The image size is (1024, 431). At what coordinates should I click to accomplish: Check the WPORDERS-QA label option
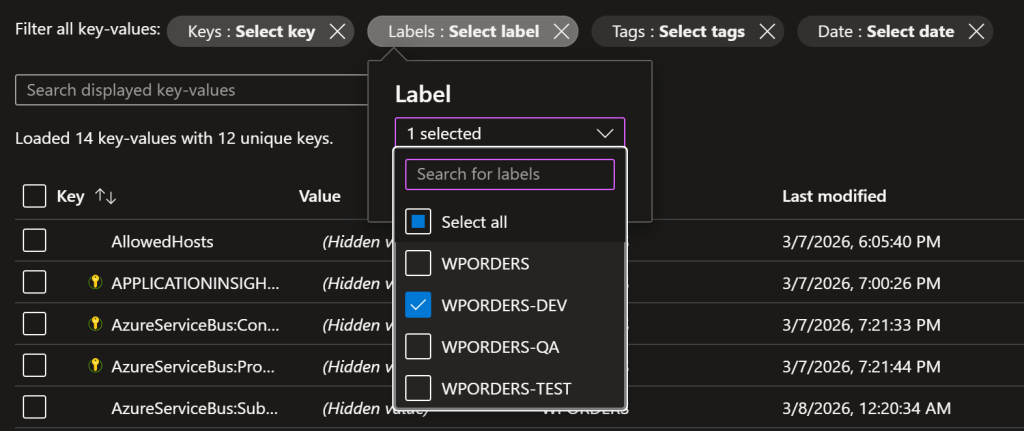point(418,347)
